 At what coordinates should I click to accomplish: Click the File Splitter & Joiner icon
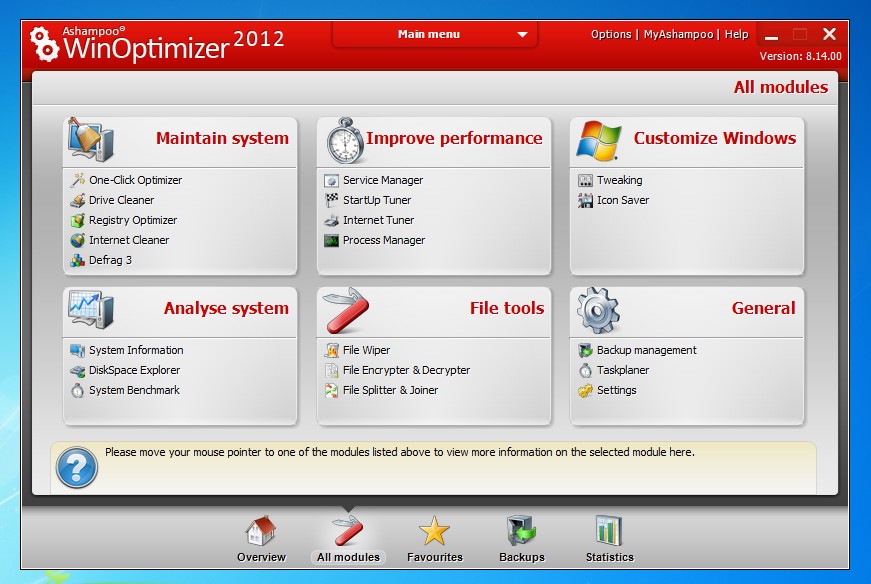click(x=332, y=390)
